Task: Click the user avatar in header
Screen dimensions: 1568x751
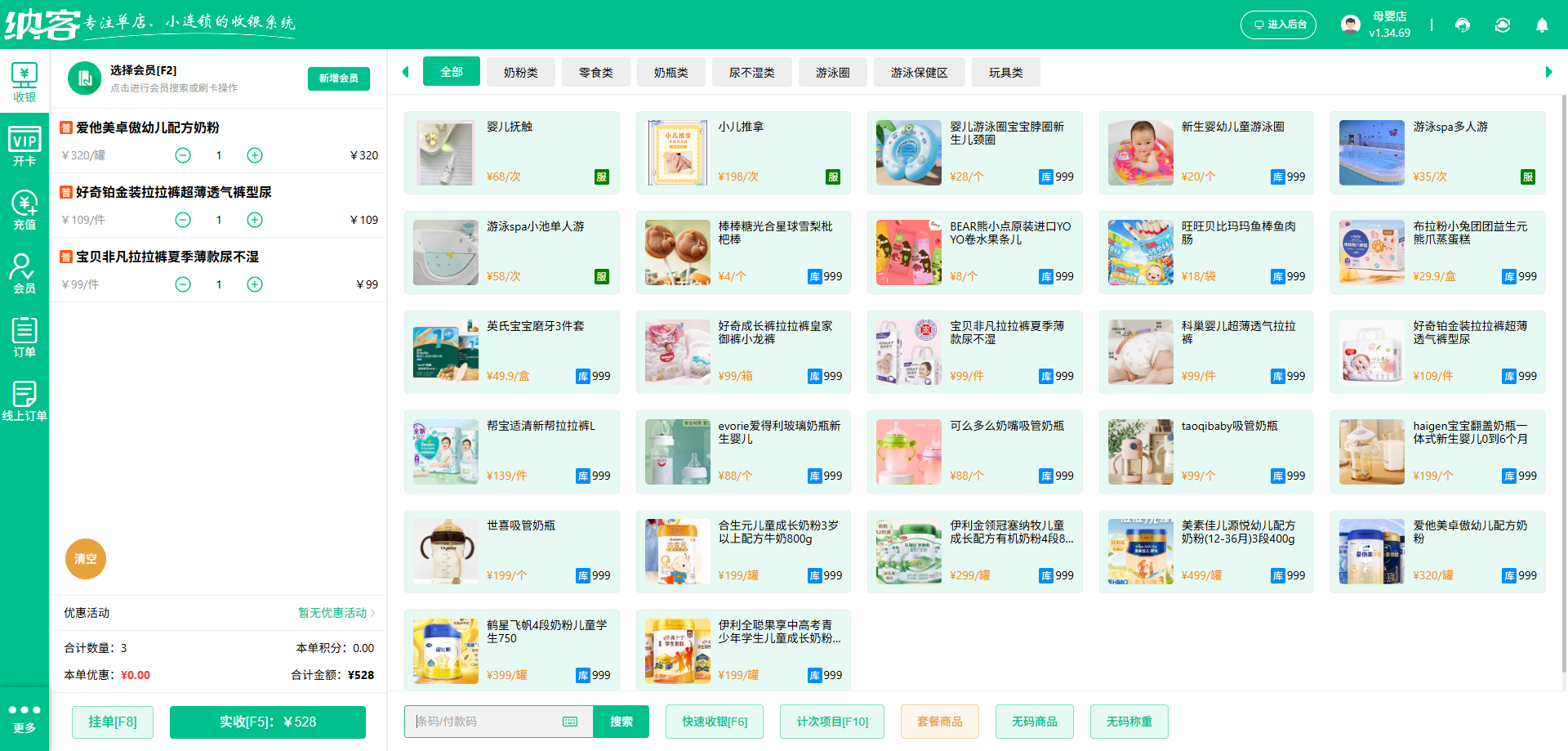Action: (x=1351, y=24)
